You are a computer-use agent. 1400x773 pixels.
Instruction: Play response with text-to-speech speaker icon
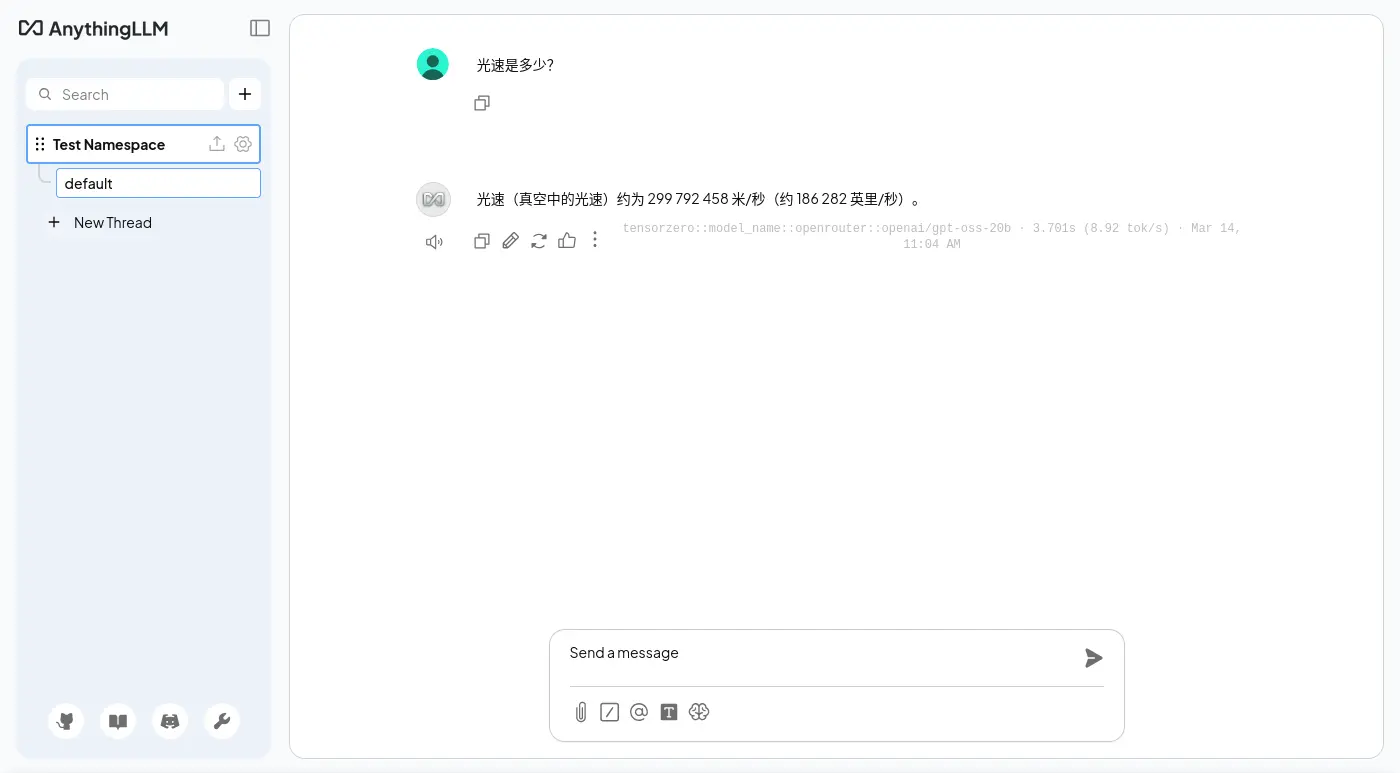pos(434,242)
